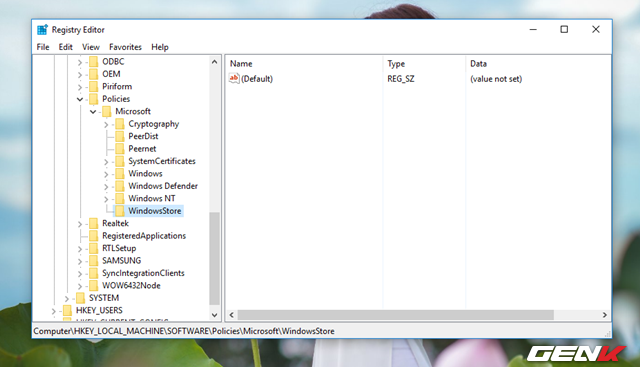Image resolution: width=640 pixels, height=367 pixels.
Task: Select the Piriform key label
Action: click(x=117, y=87)
